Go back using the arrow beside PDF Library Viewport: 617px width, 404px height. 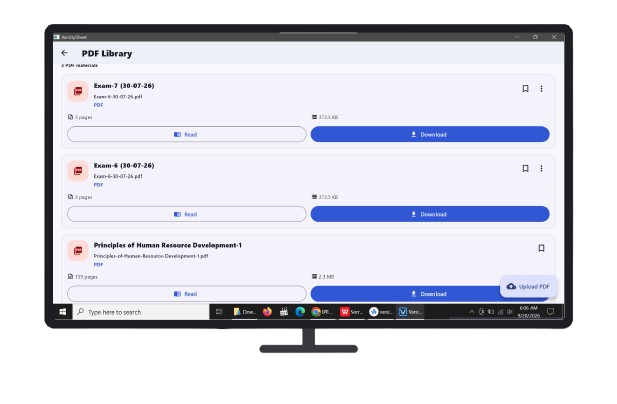click(65, 53)
